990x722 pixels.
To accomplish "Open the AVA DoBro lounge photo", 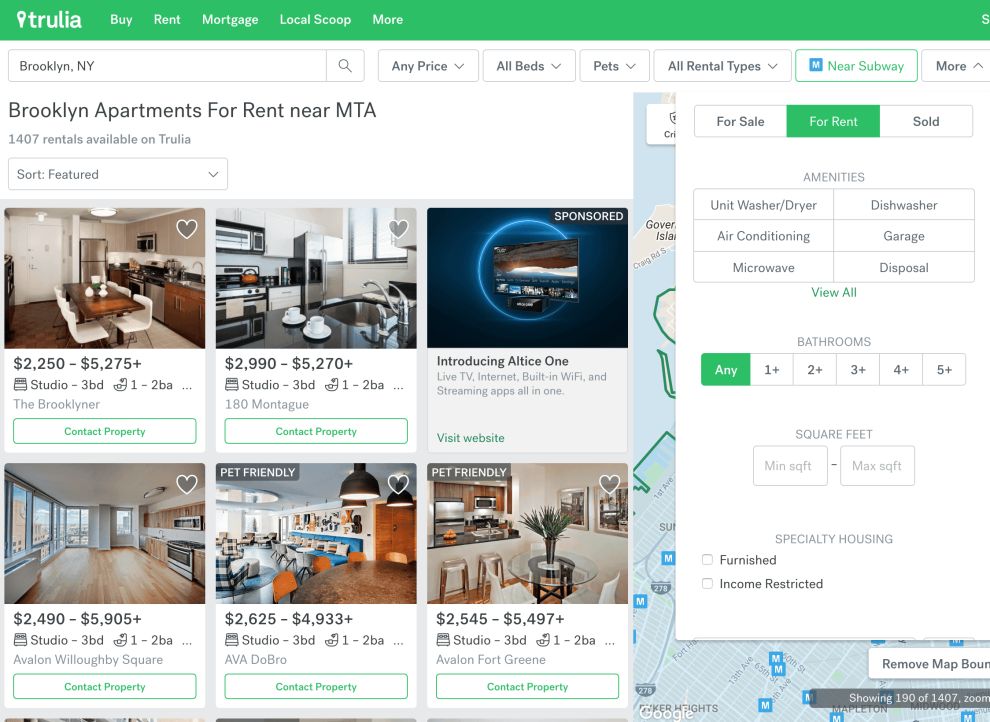I will pyautogui.click(x=316, y=533).
